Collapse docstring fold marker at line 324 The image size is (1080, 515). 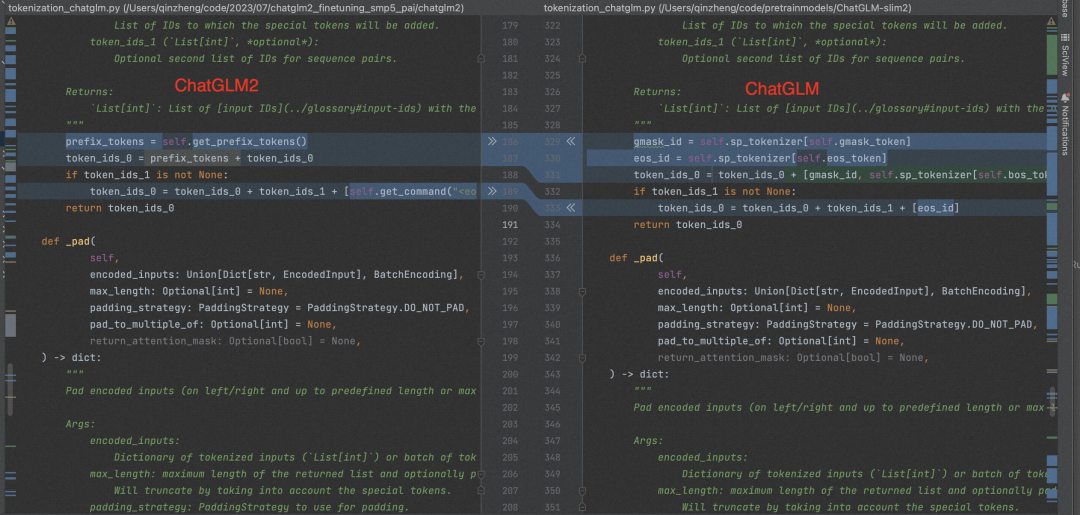point(583,59)
